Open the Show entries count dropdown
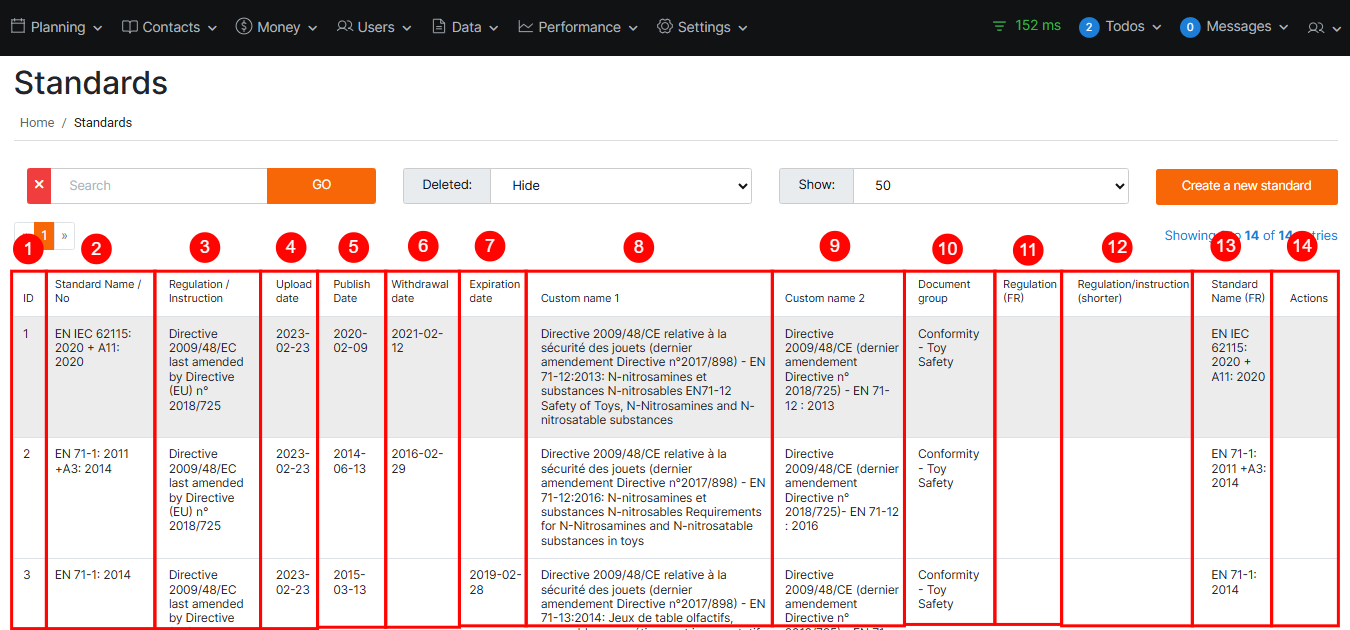The height and width of the screenshot is (630, 1350). (x=990, y=186)
